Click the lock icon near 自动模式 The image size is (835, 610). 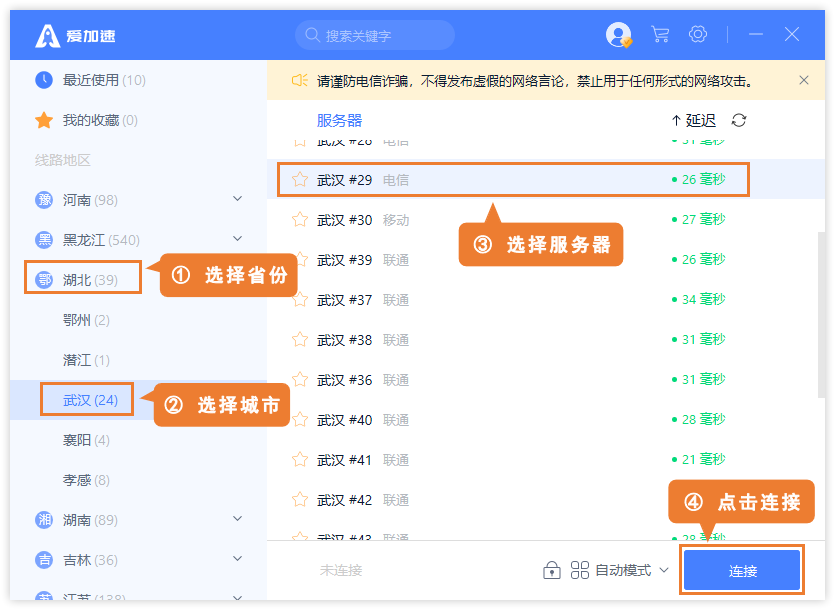pos(552,570)
